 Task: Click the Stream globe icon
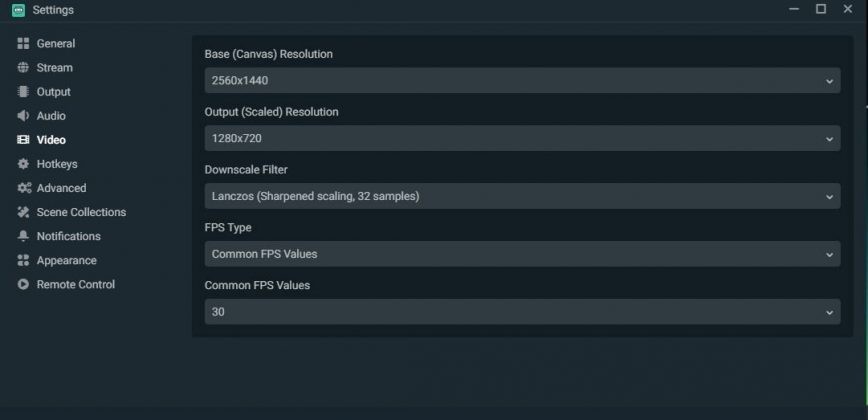pyautogui.click(x=23, y=68)
